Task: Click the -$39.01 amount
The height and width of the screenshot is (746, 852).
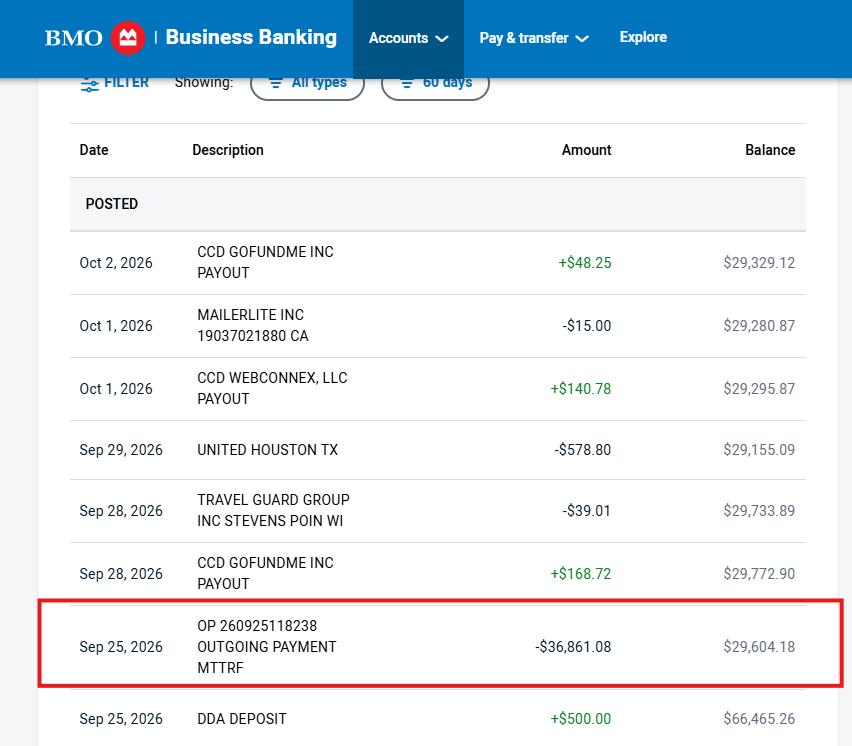Action: click(x=587, y=511)
